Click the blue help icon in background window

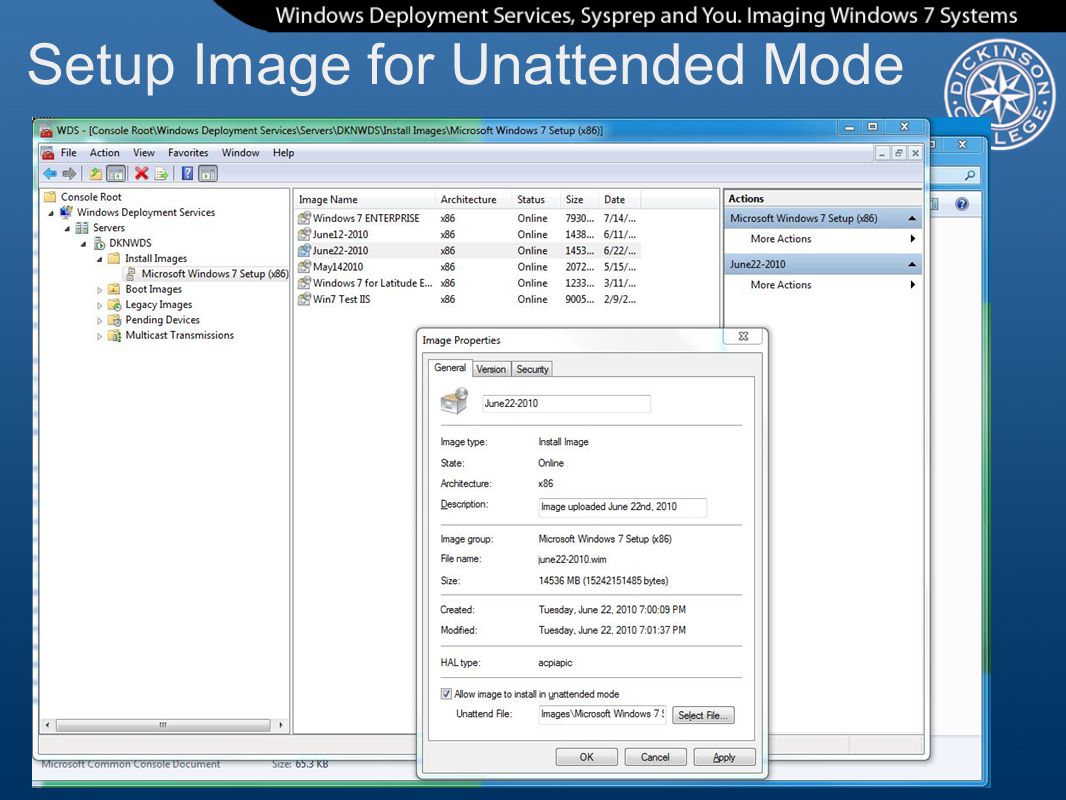pos(961,204)
